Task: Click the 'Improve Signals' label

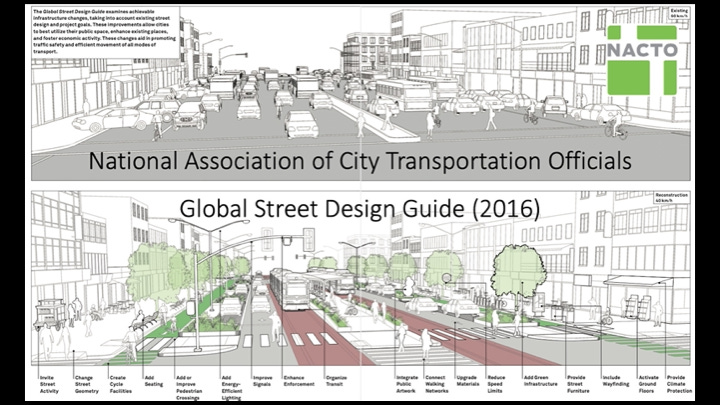Action: [263, 381]
